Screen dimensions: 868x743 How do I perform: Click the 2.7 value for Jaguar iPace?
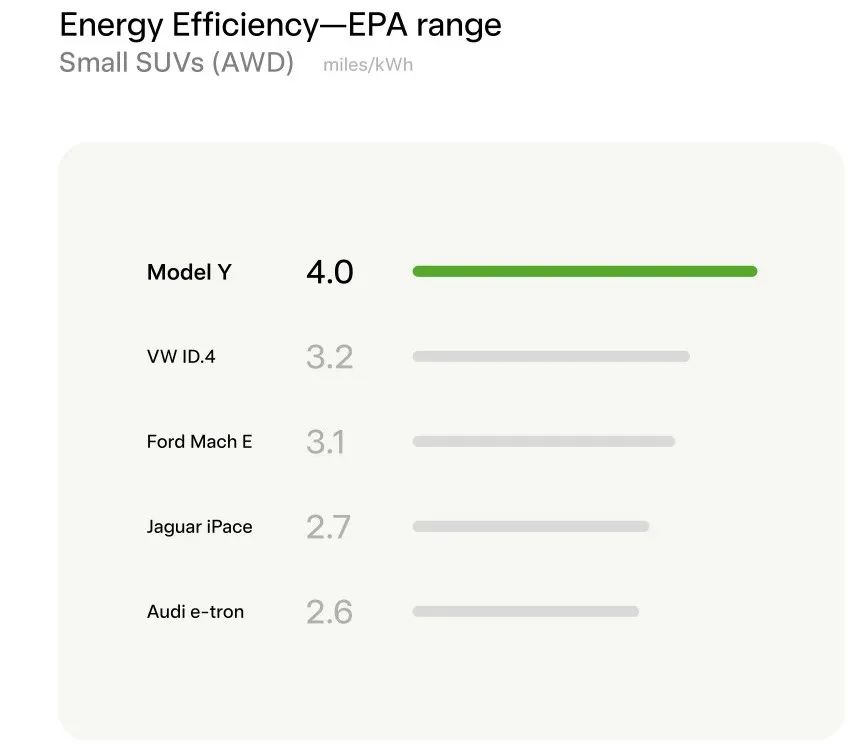328,527
